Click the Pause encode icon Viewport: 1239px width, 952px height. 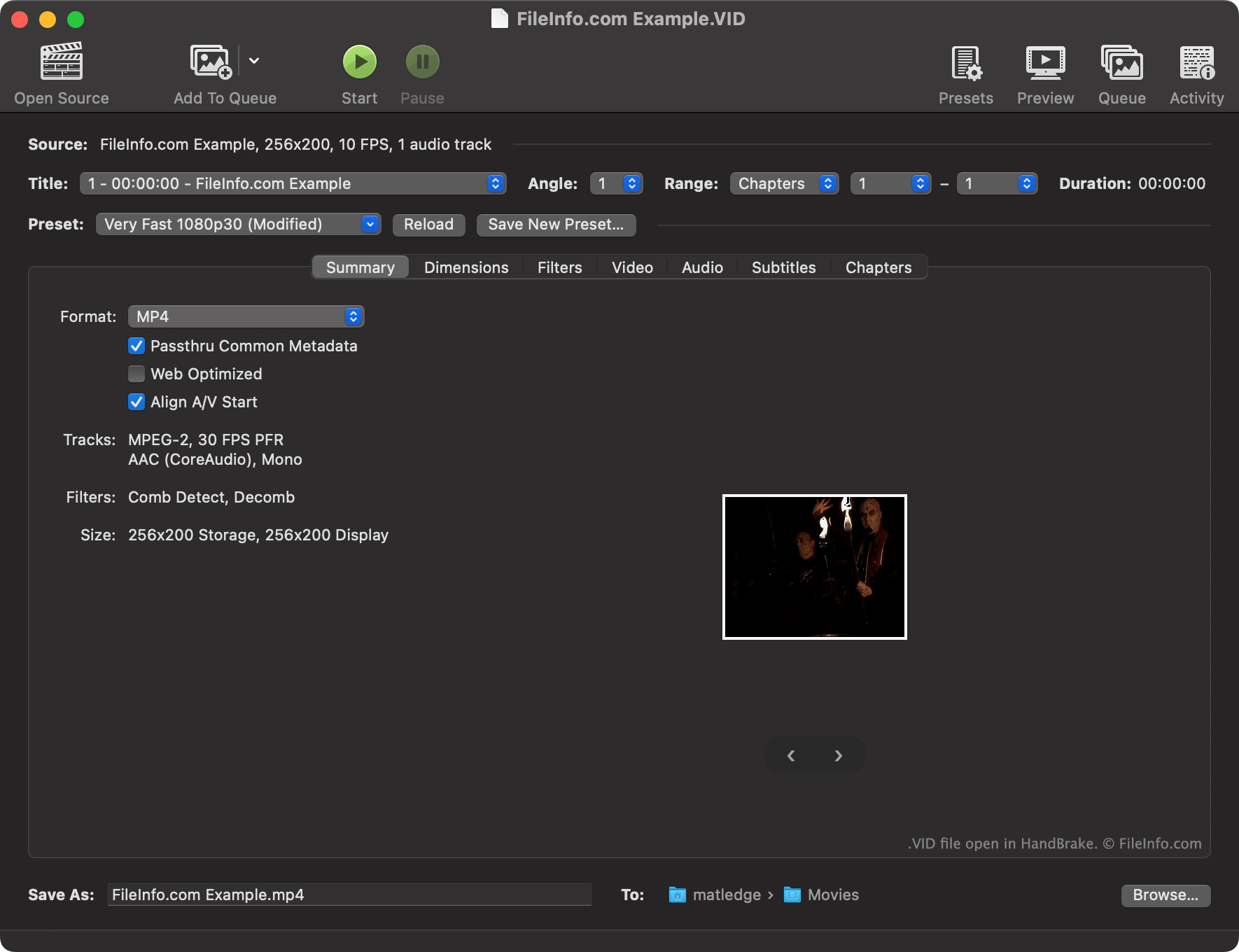point(423,62)
